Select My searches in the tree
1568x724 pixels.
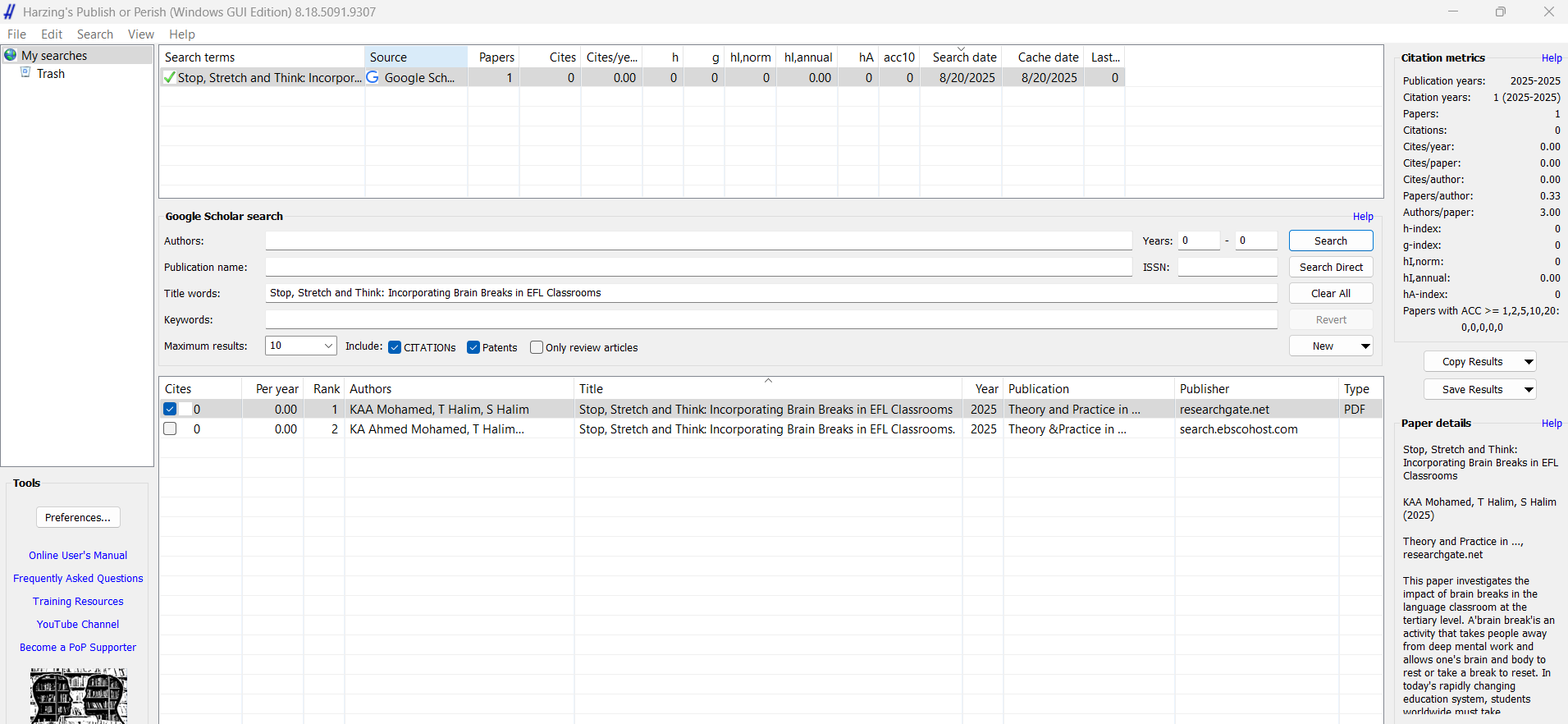click(x=54, y=55)
